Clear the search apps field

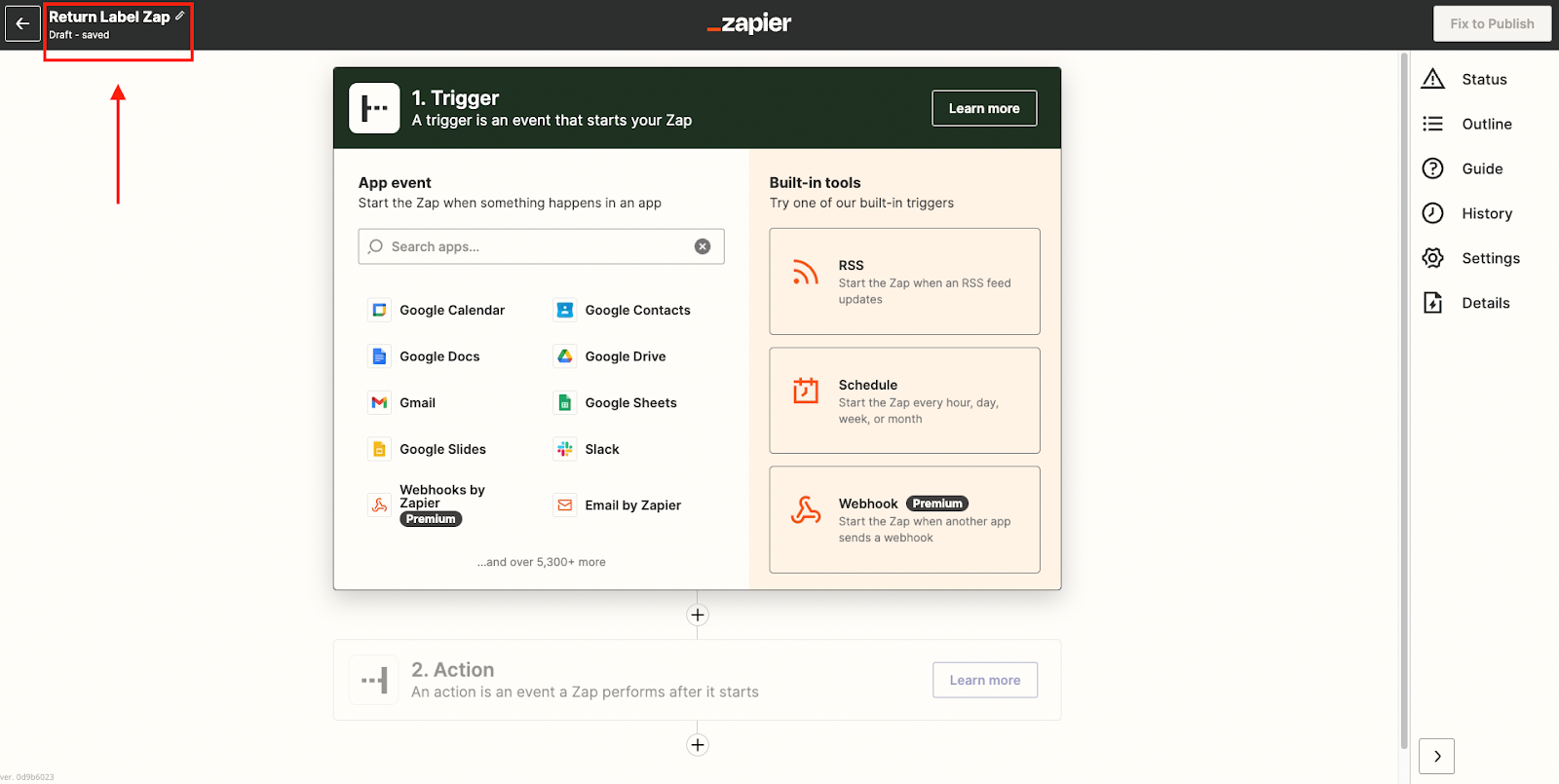tap(703, 246)
